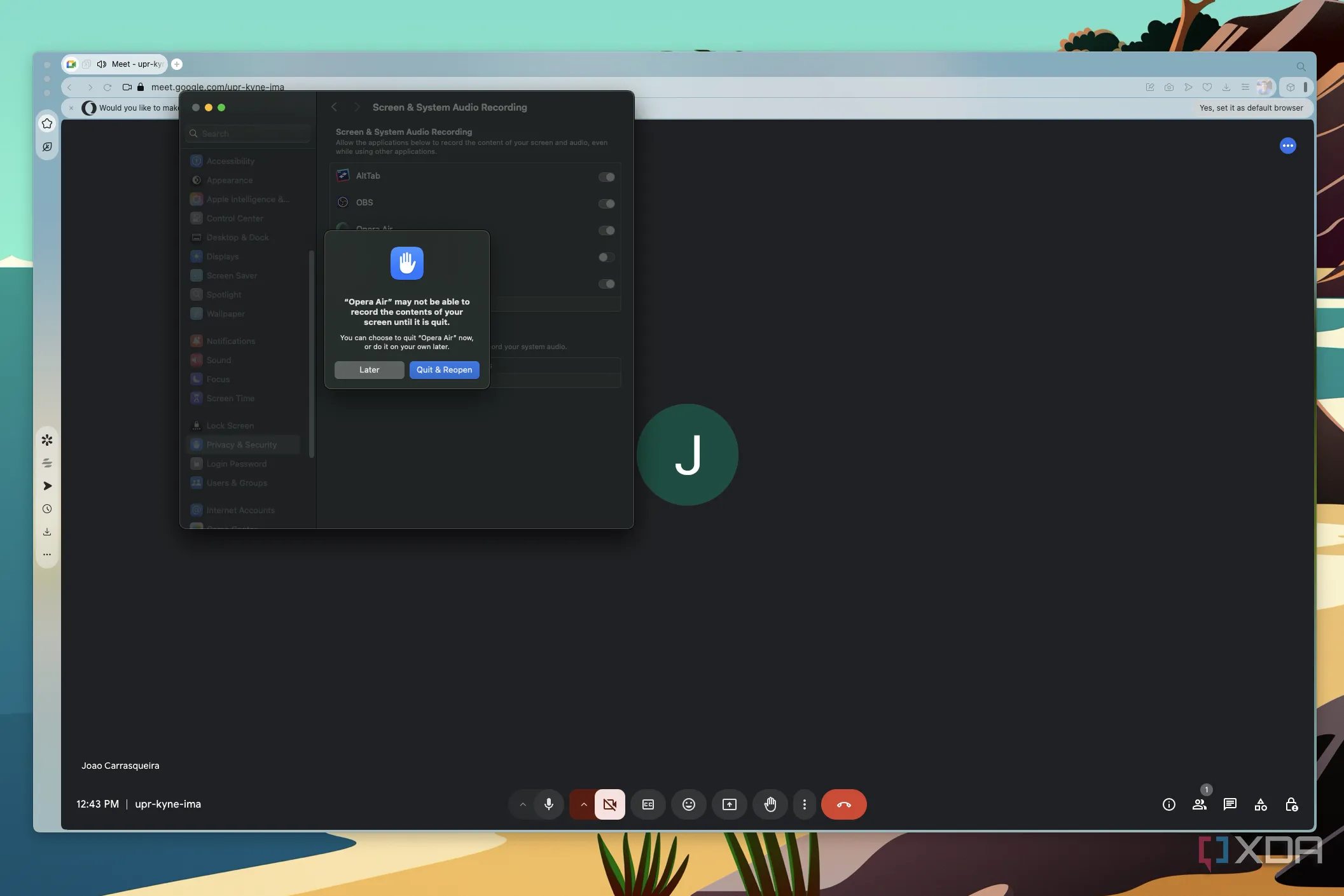Open Activities icon in Meet

(x=1260, y=804)
